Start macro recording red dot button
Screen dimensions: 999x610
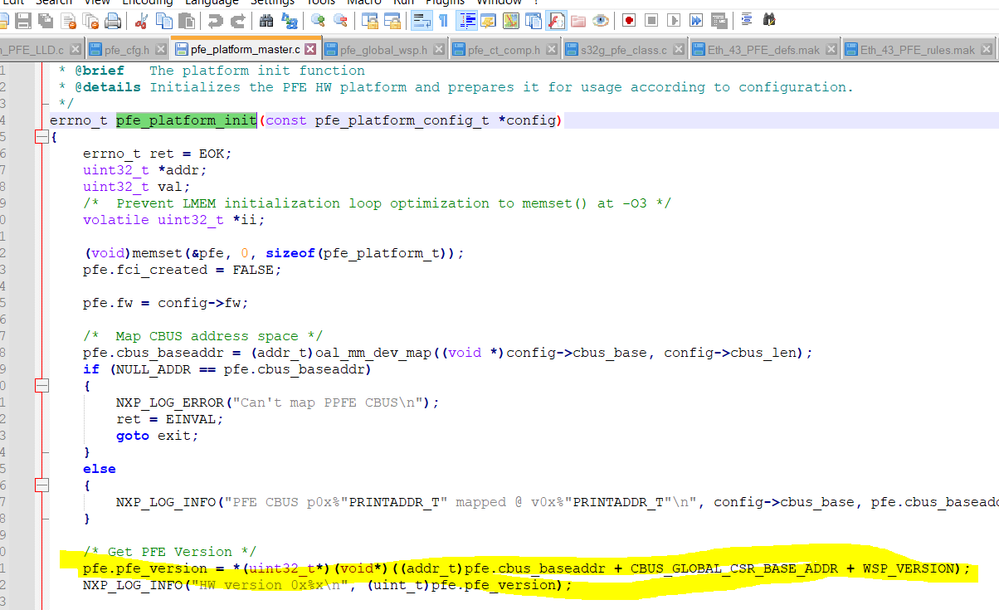pos(629,21)
